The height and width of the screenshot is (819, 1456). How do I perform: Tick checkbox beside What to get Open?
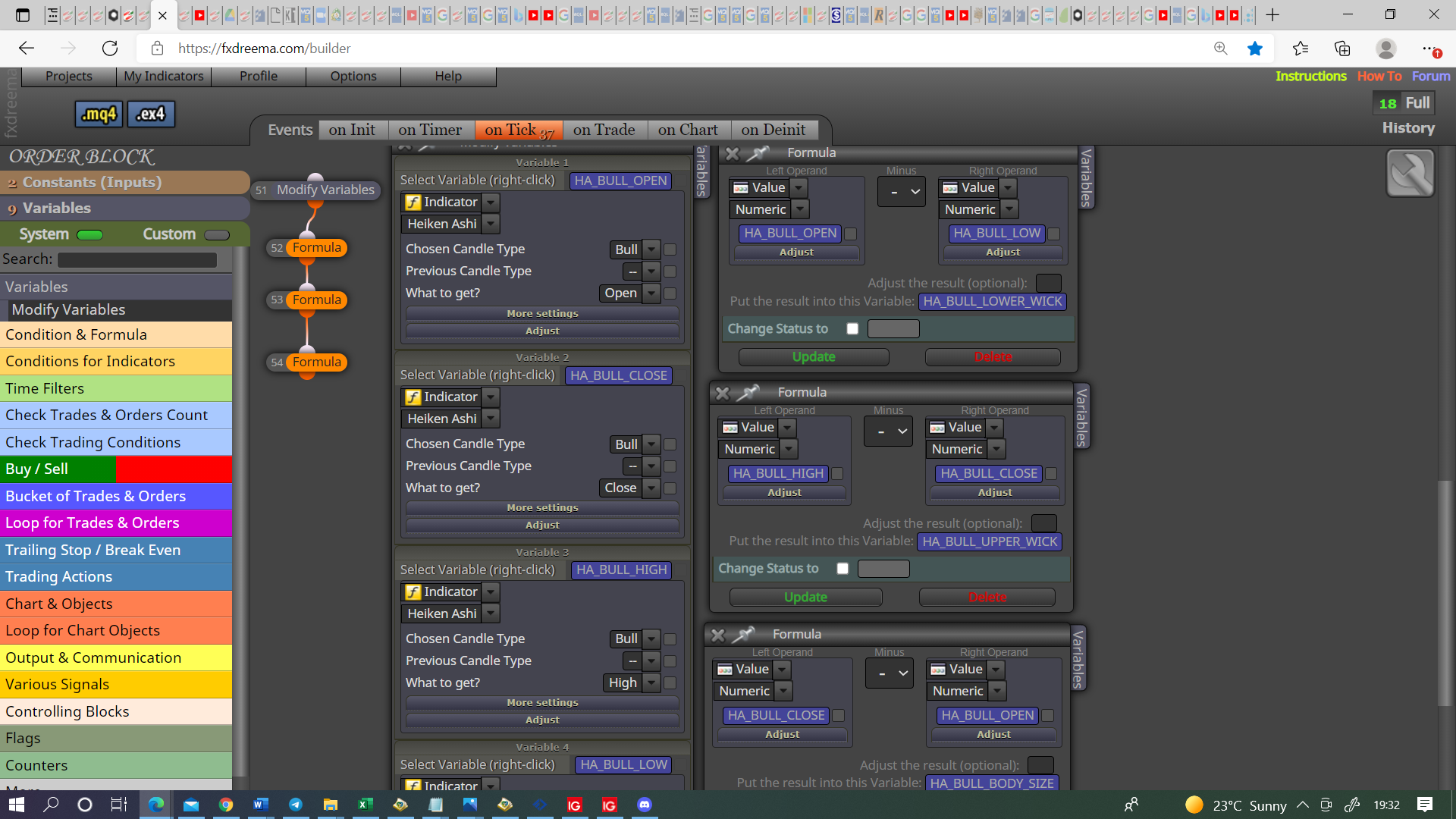pos(670,293)
